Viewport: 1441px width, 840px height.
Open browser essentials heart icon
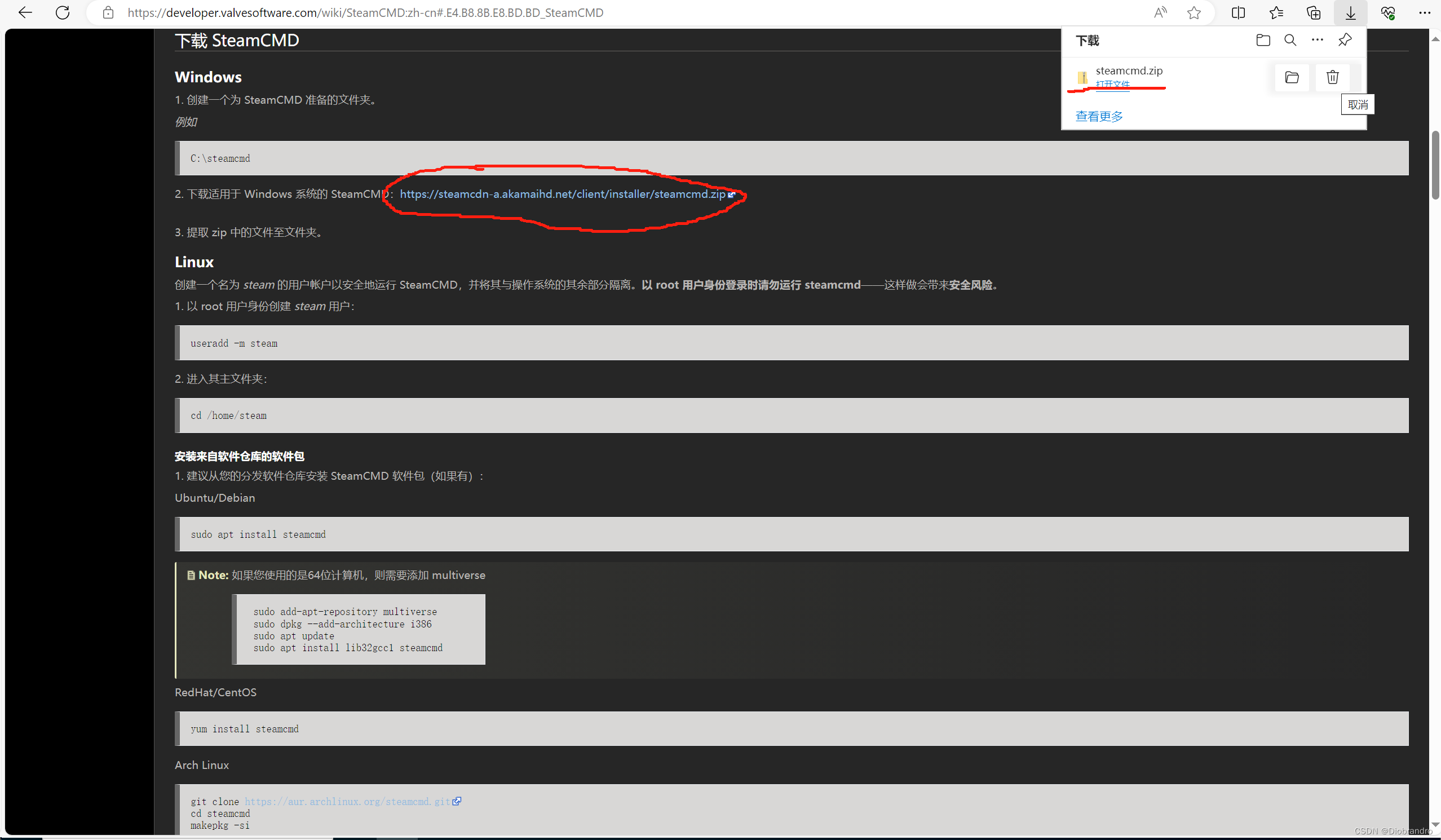pos(1388,12)
